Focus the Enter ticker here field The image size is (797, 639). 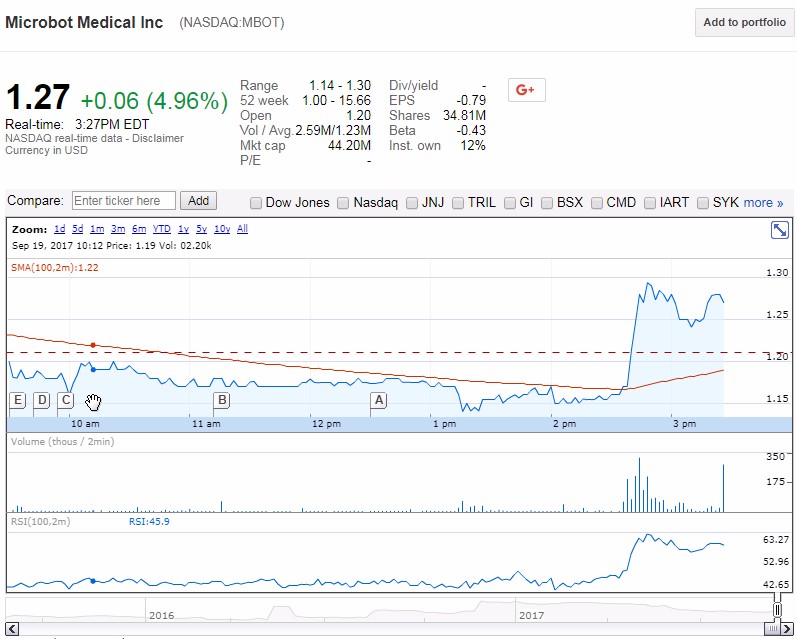(124, 201)
